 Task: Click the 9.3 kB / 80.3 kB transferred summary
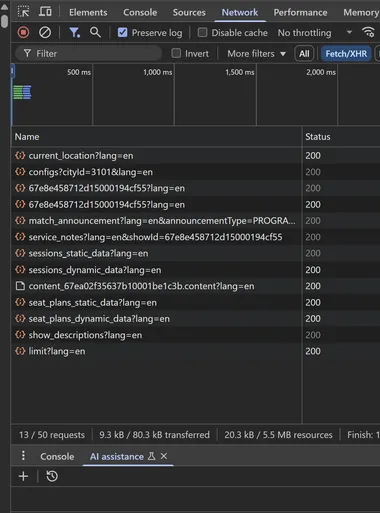[154, 434]
